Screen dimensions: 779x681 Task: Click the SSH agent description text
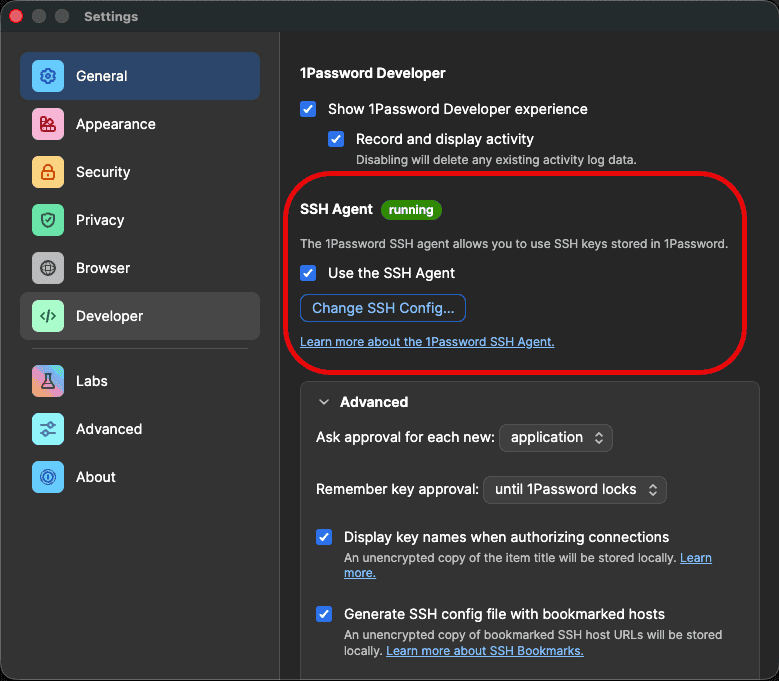[514, 244]
